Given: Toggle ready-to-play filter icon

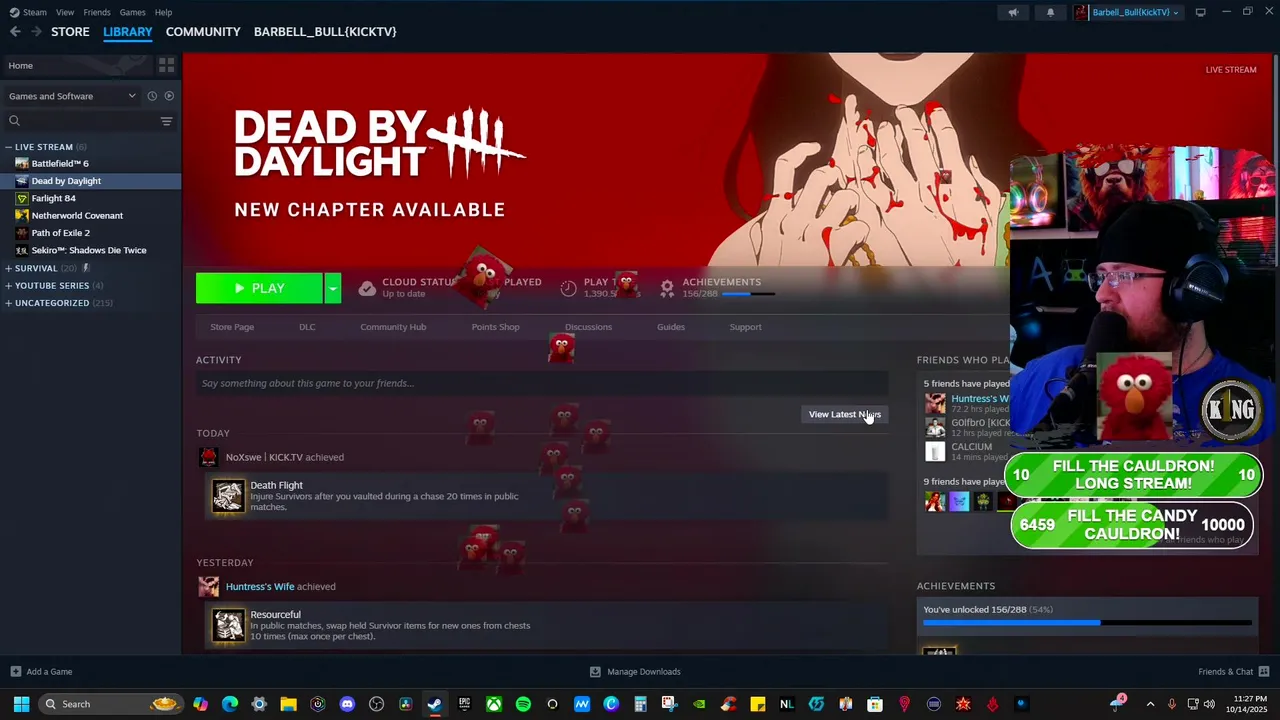Looking at the screenshot, I should pos(169,96).
